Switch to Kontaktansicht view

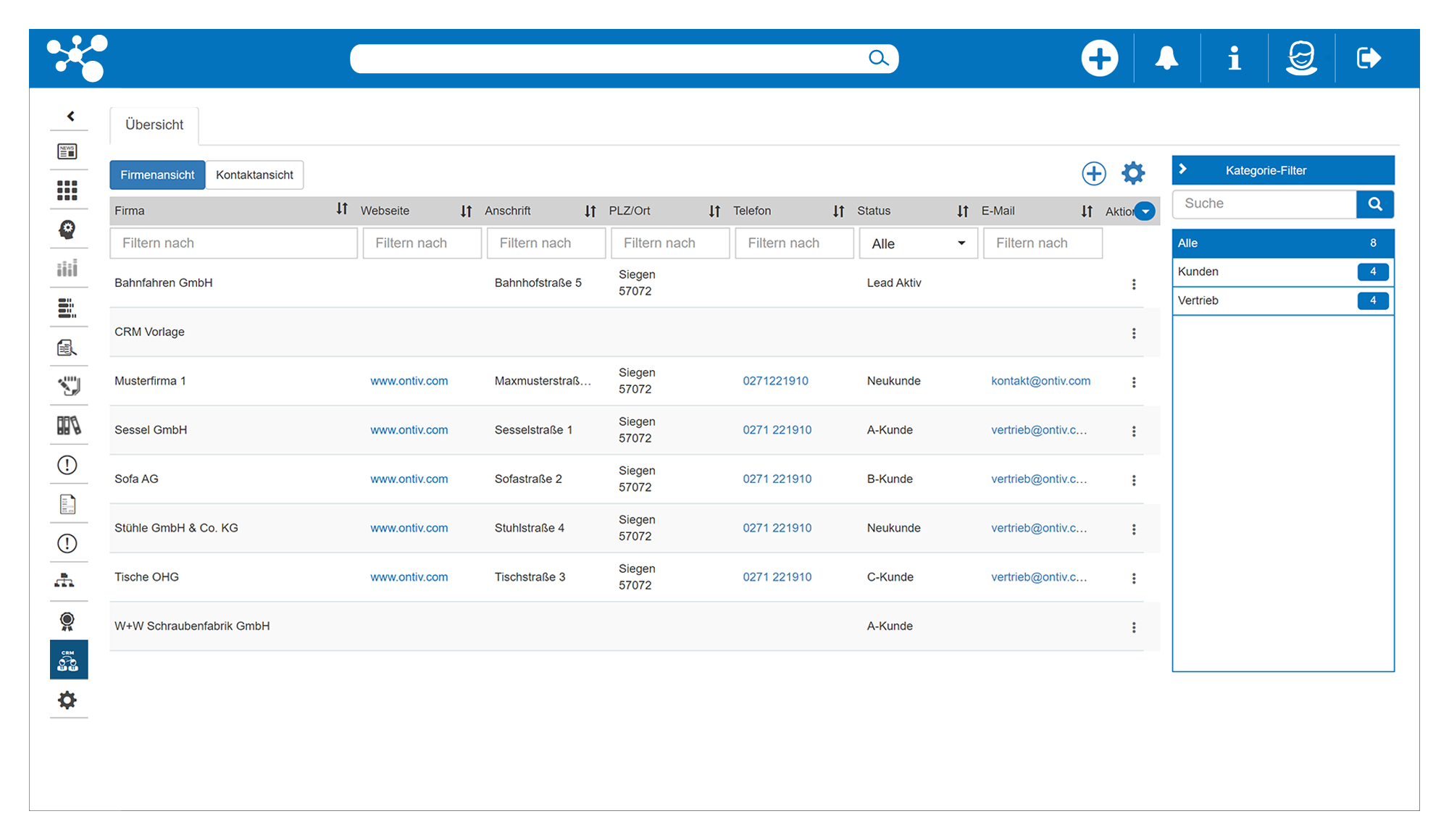click(254, 175)
